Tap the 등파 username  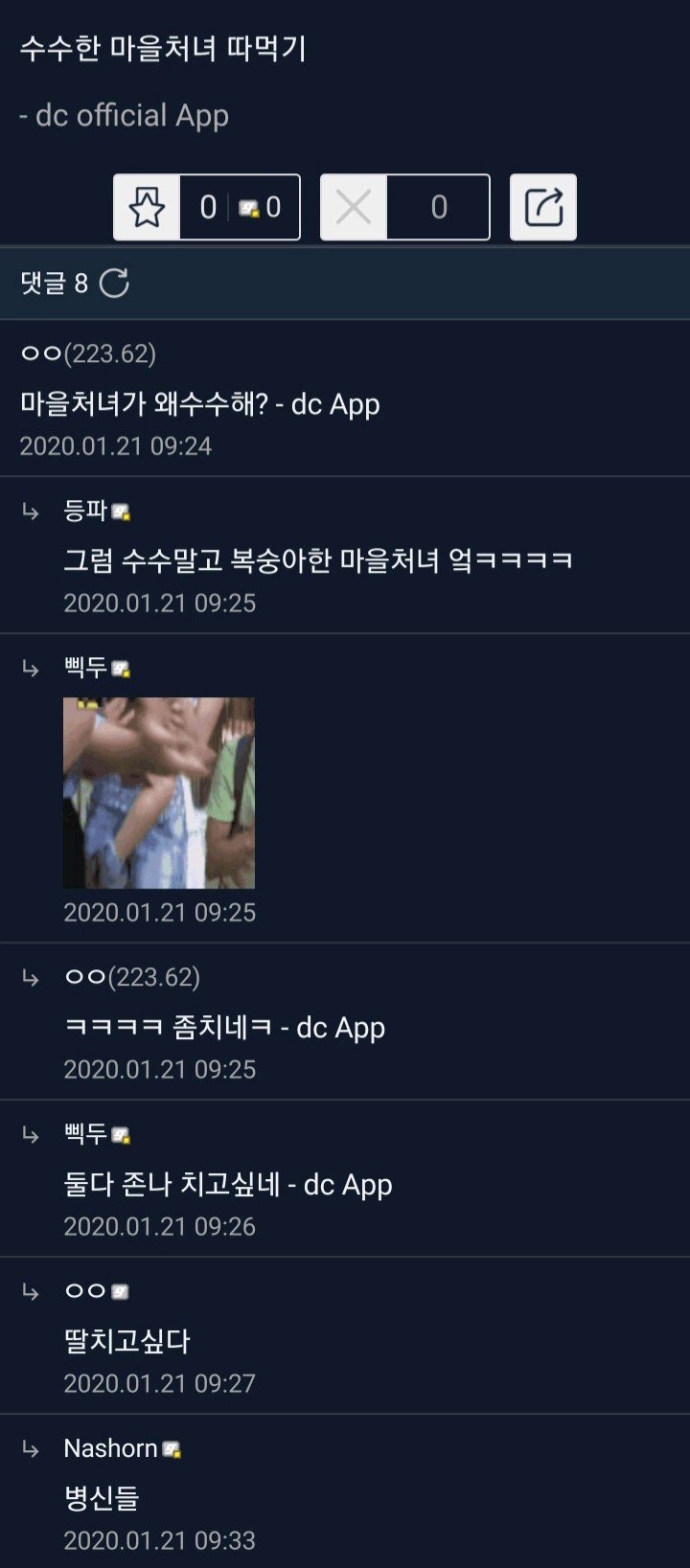(x=85, y=511)
